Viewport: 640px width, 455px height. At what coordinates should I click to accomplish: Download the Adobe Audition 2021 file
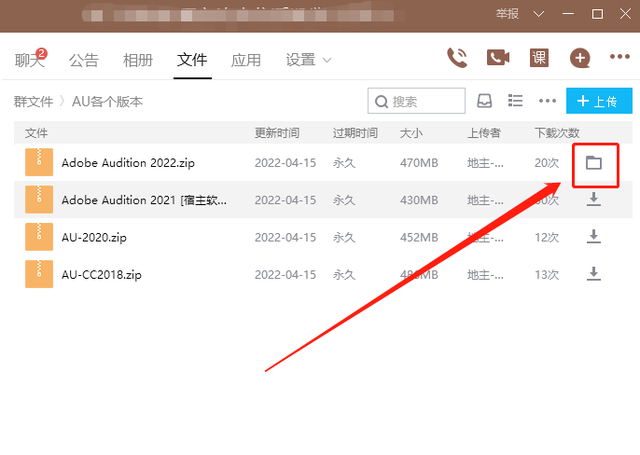593,199
